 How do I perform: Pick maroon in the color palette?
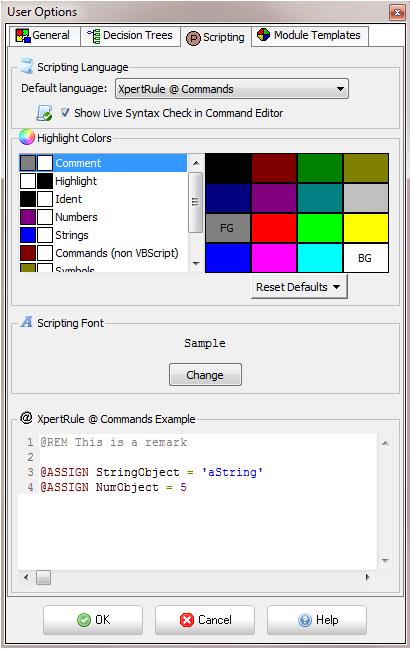click(274, 168)
